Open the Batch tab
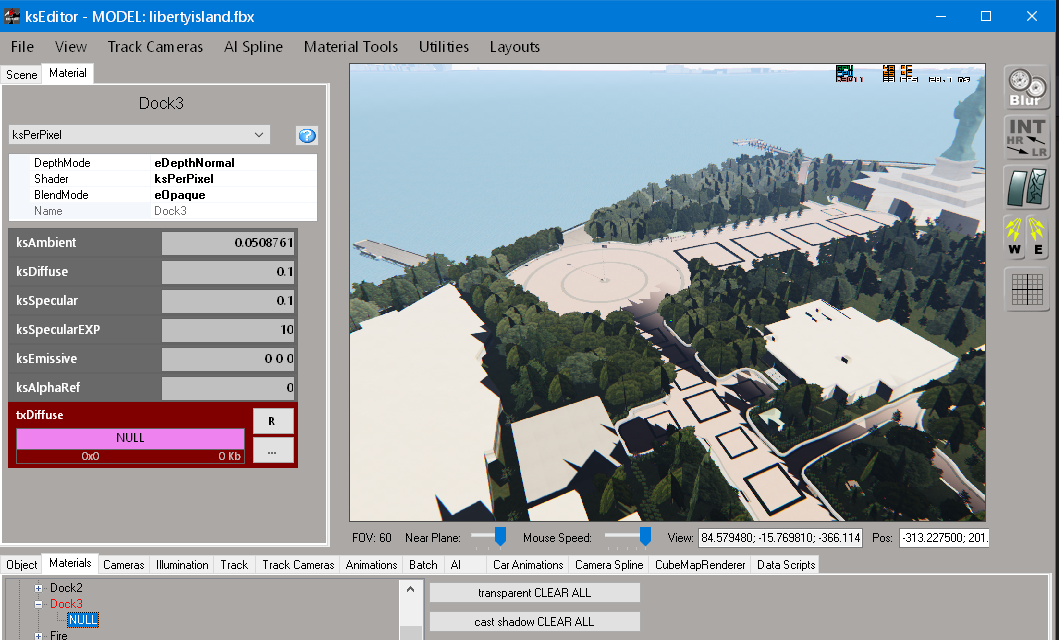 423,565
